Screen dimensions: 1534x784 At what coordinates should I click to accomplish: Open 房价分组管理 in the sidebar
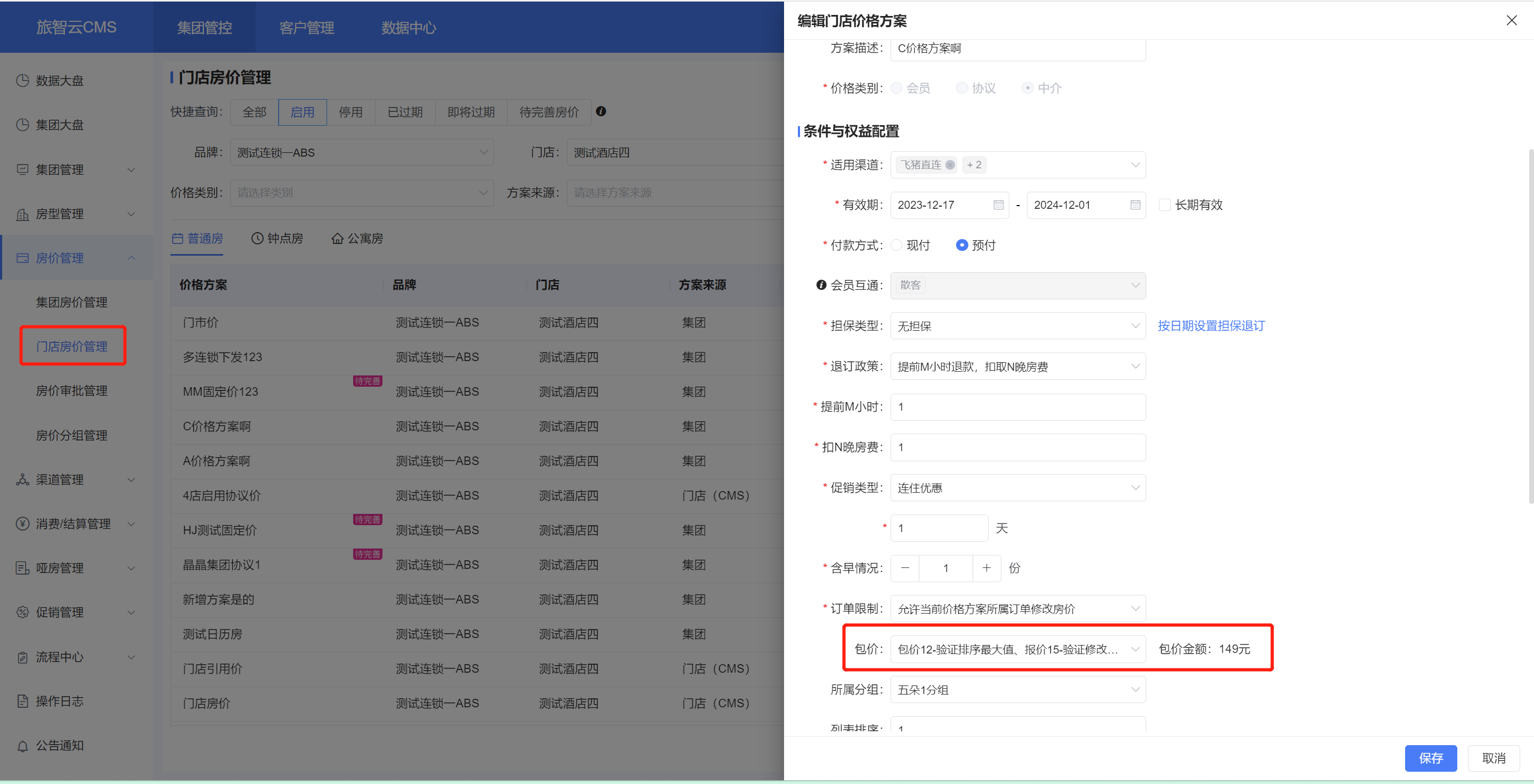[x=71, y=435]
